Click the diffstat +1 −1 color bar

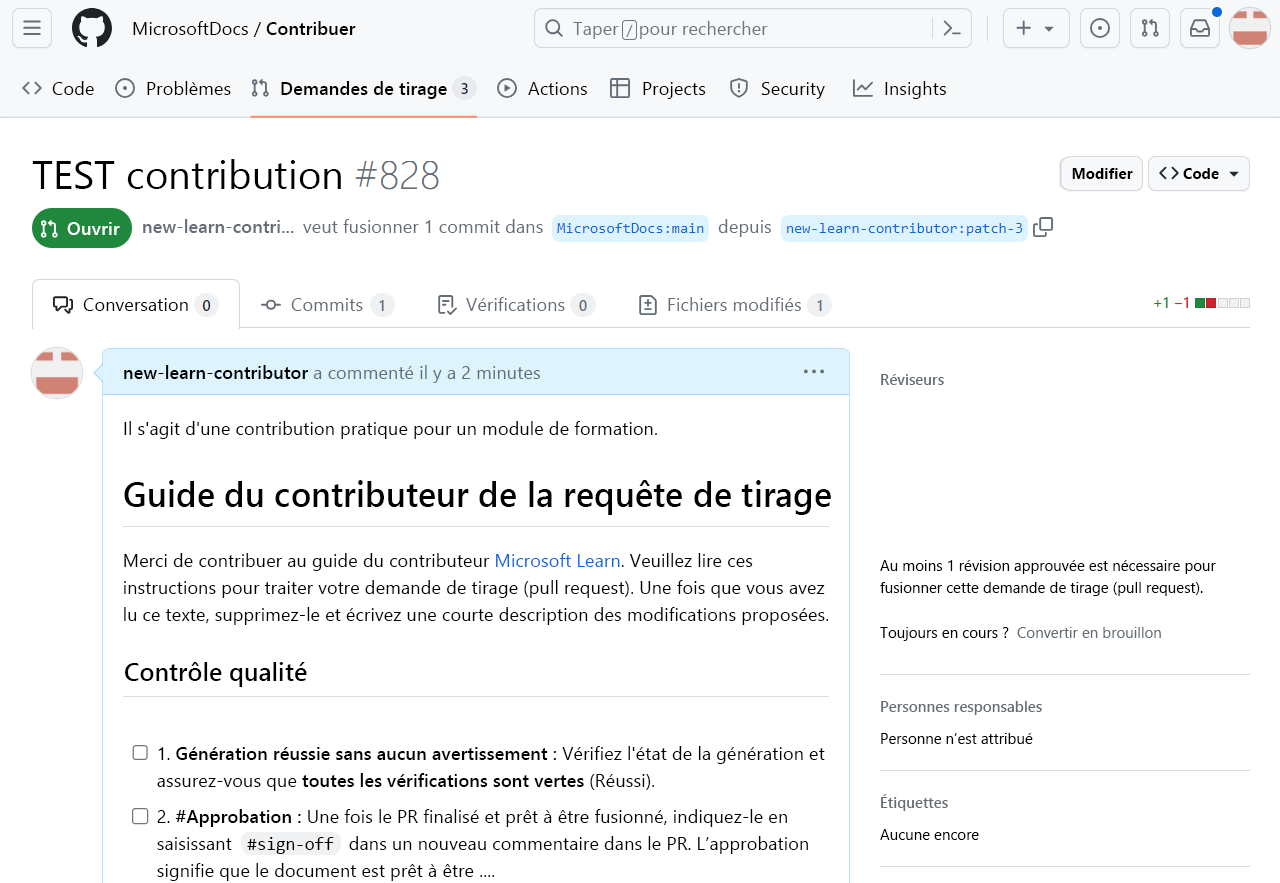click(1222, 303)
